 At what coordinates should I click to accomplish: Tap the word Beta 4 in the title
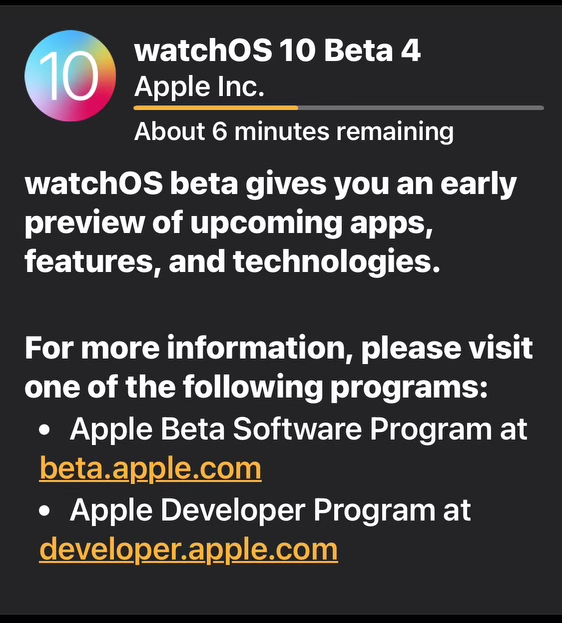pyautogui.click(x=372, y=50)
